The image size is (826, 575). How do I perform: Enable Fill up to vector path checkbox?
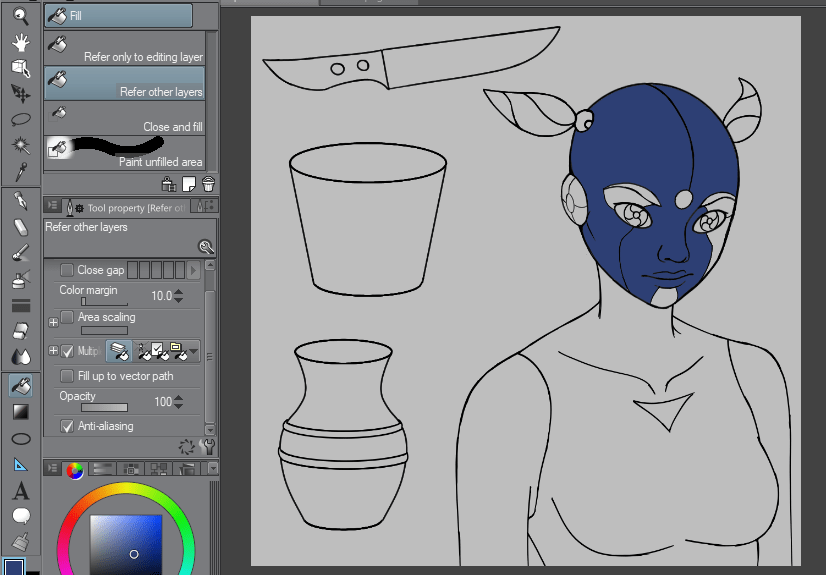(x=67, y=376)
